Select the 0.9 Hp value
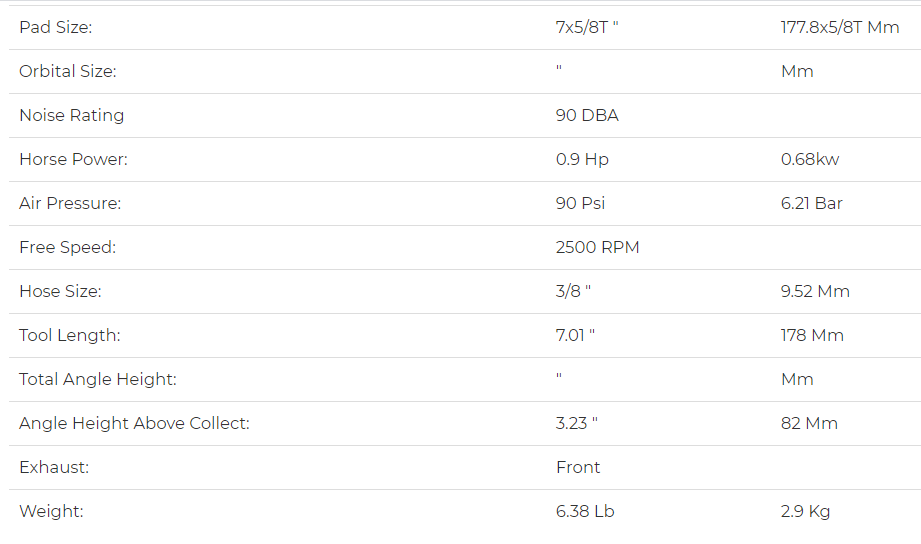This screenshot has height=544, width=921. tap(582, 160)
